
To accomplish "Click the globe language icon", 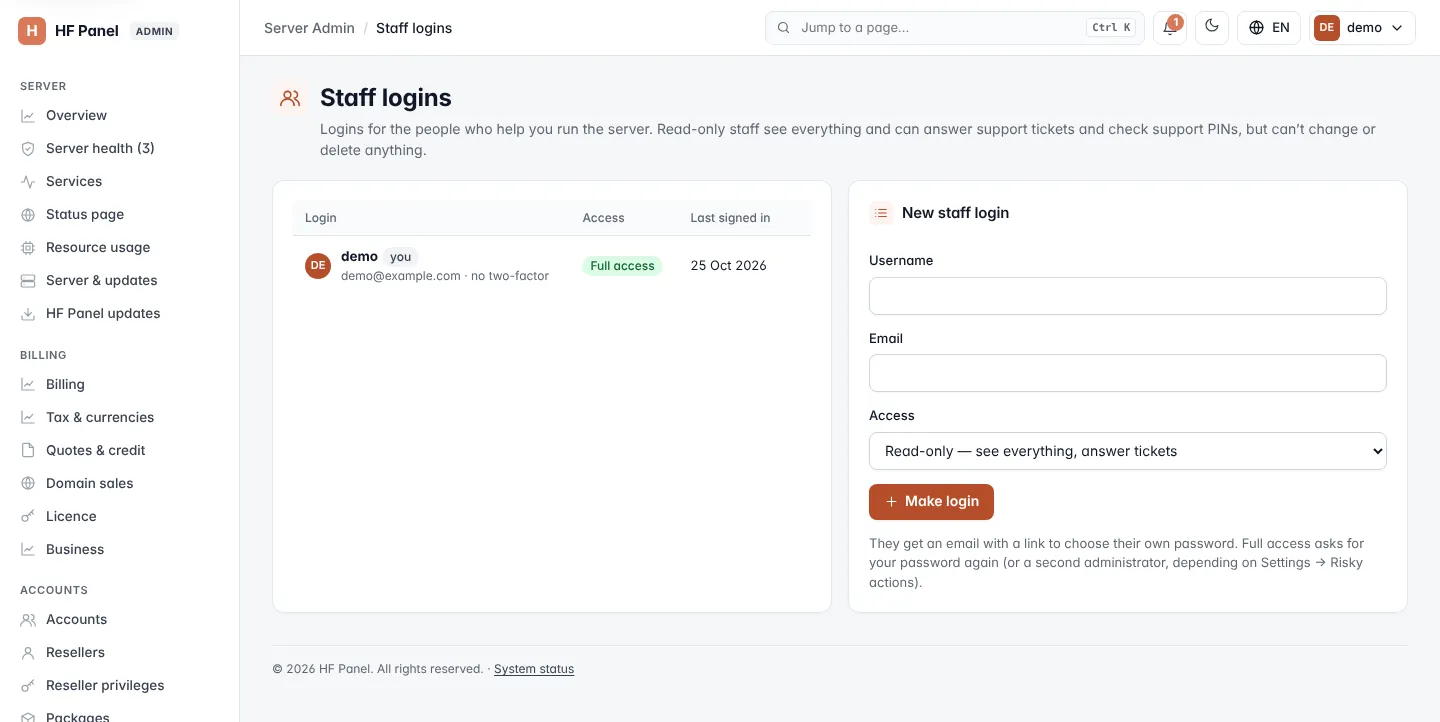I will (x=1257, y=28).
